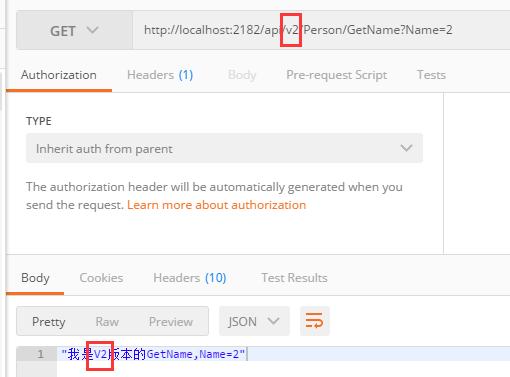
Task: Open the JSON format dropdown
Action: pyautogui.click(x=254, y=321)
